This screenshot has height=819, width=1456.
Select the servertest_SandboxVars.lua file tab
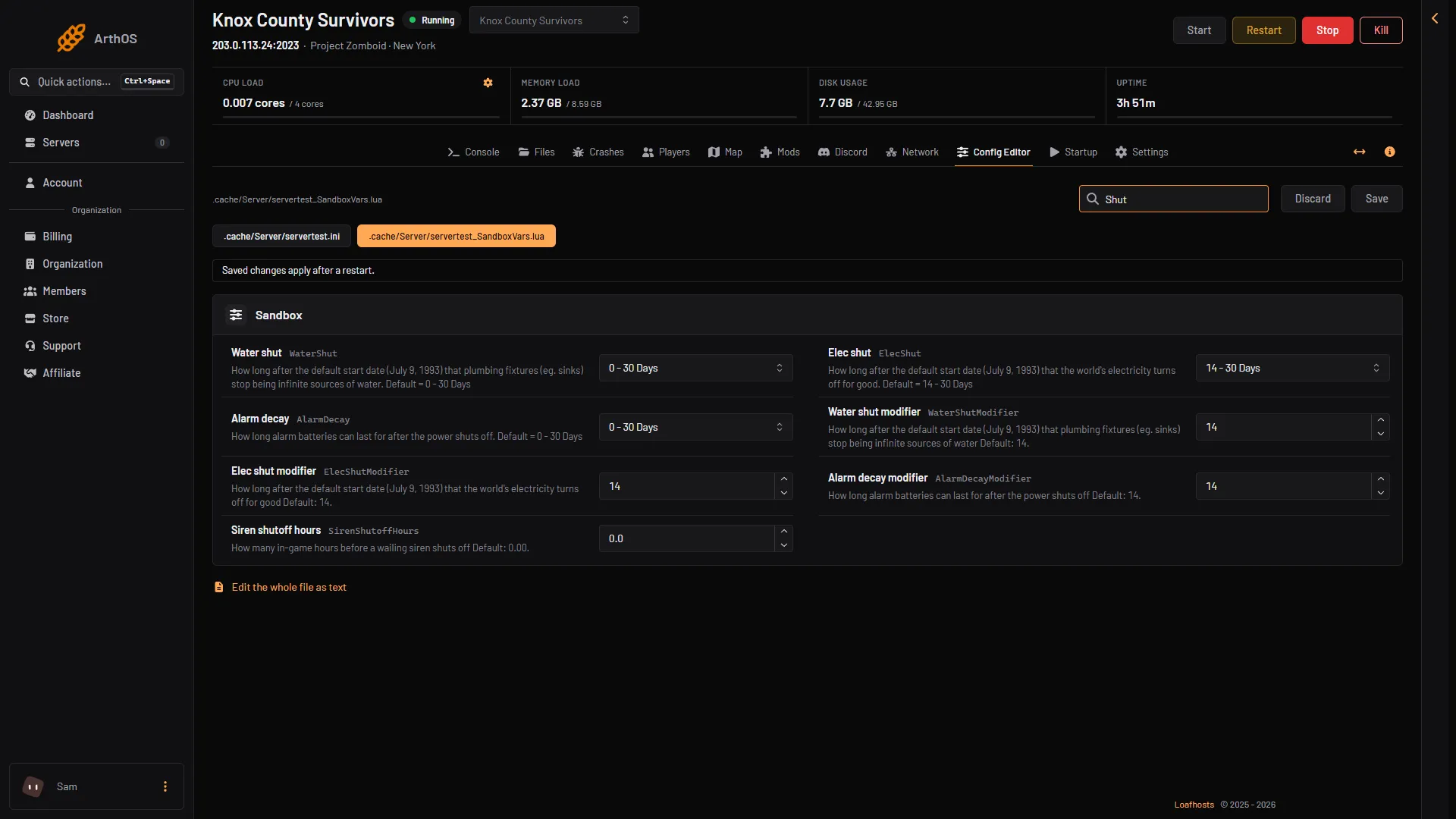[457, 237]
